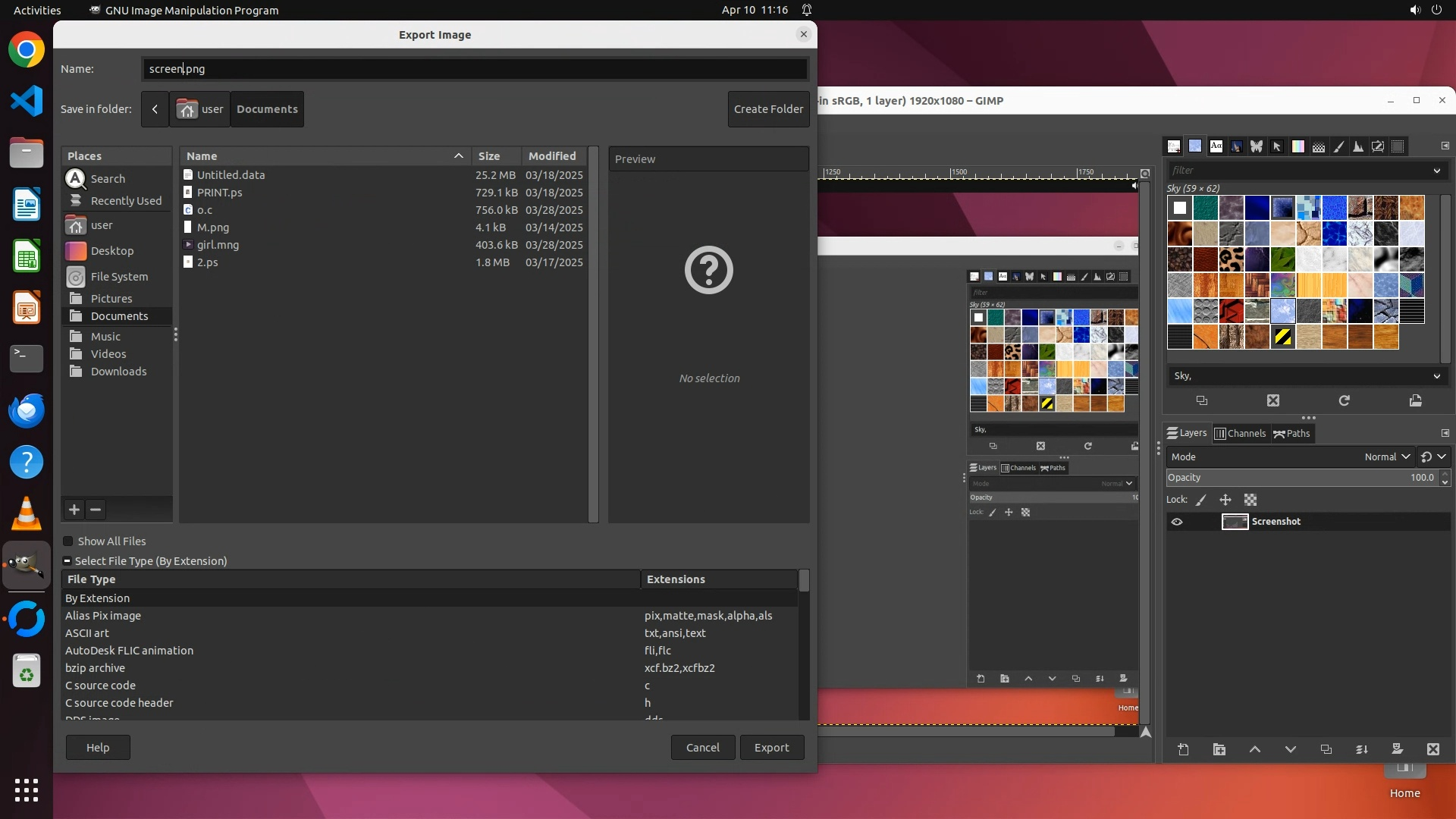
Task: Click the Export button
Action: (x=771, y=748)
